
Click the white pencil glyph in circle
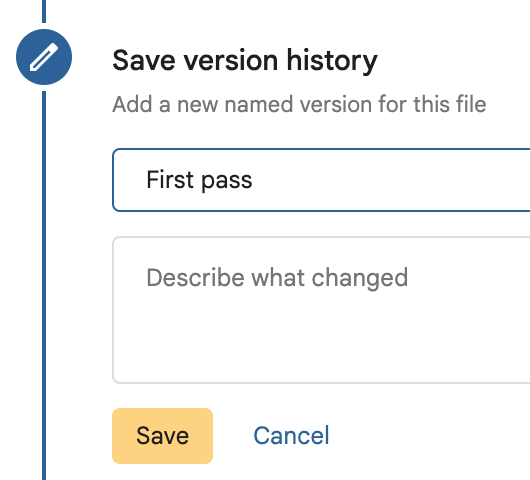click(x=44, y=57)
